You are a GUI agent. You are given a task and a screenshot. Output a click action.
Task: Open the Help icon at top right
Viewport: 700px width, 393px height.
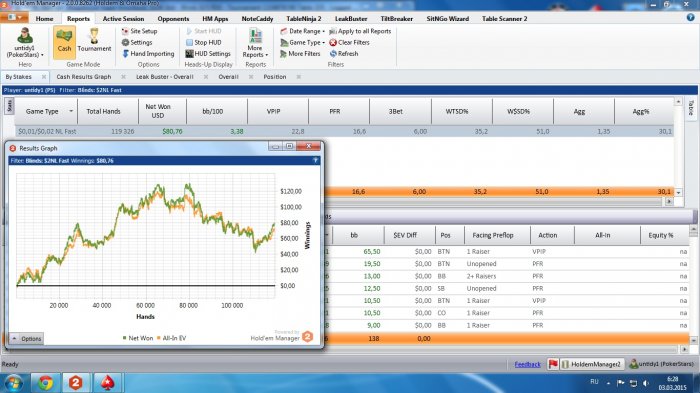point(691,17)
